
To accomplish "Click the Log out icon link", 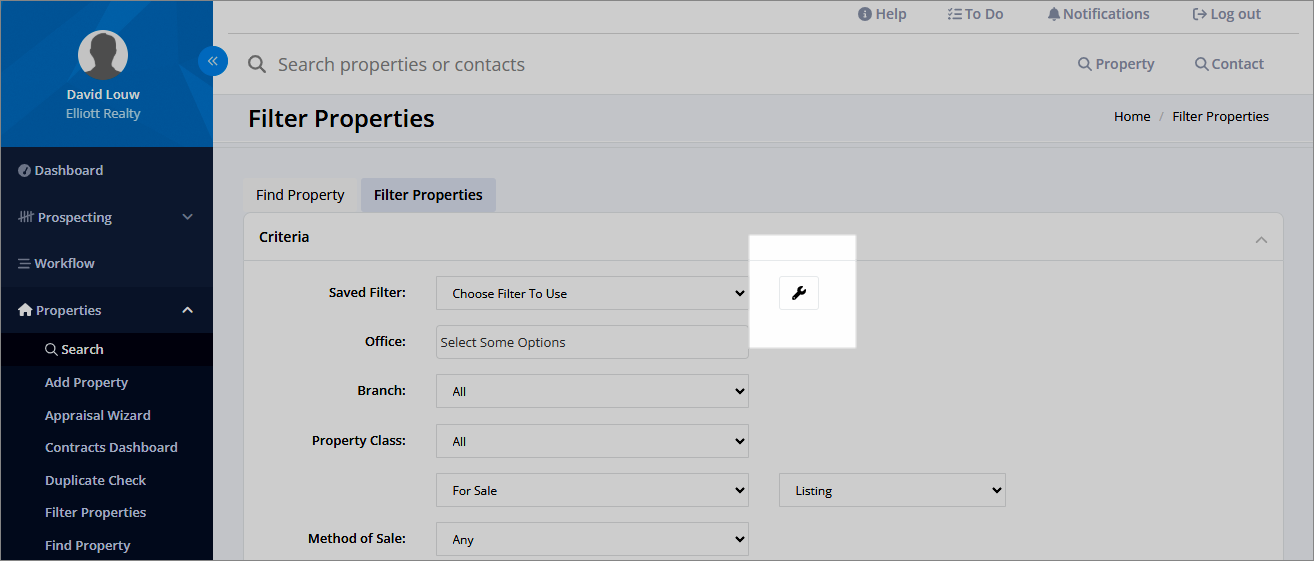I will point(1227,14).
